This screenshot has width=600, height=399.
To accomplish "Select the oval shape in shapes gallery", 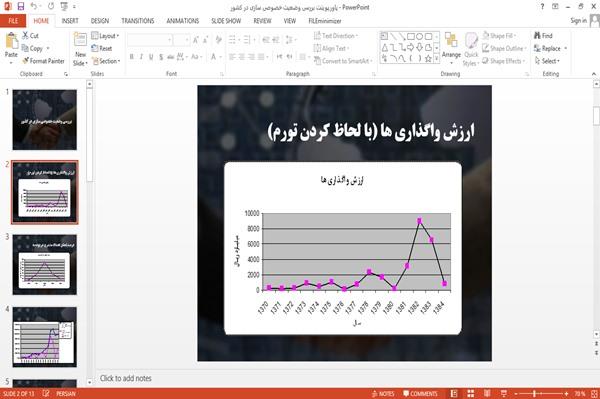I will (x=420, y=37).
